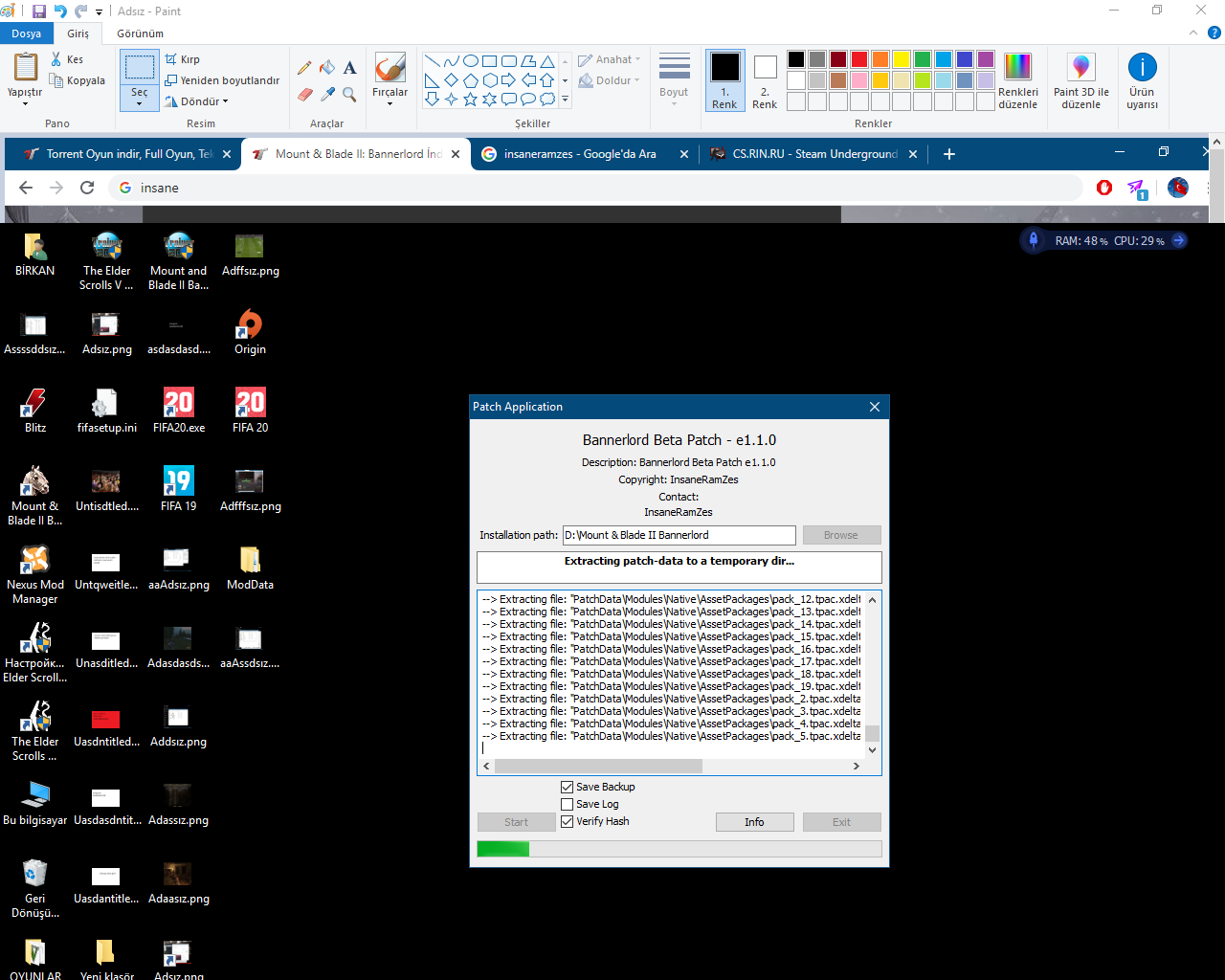Image resolution: width=1225 pixels, height=980 pixels.
Task: Click the Exit button in patch dialog
Action: (841, 822)
